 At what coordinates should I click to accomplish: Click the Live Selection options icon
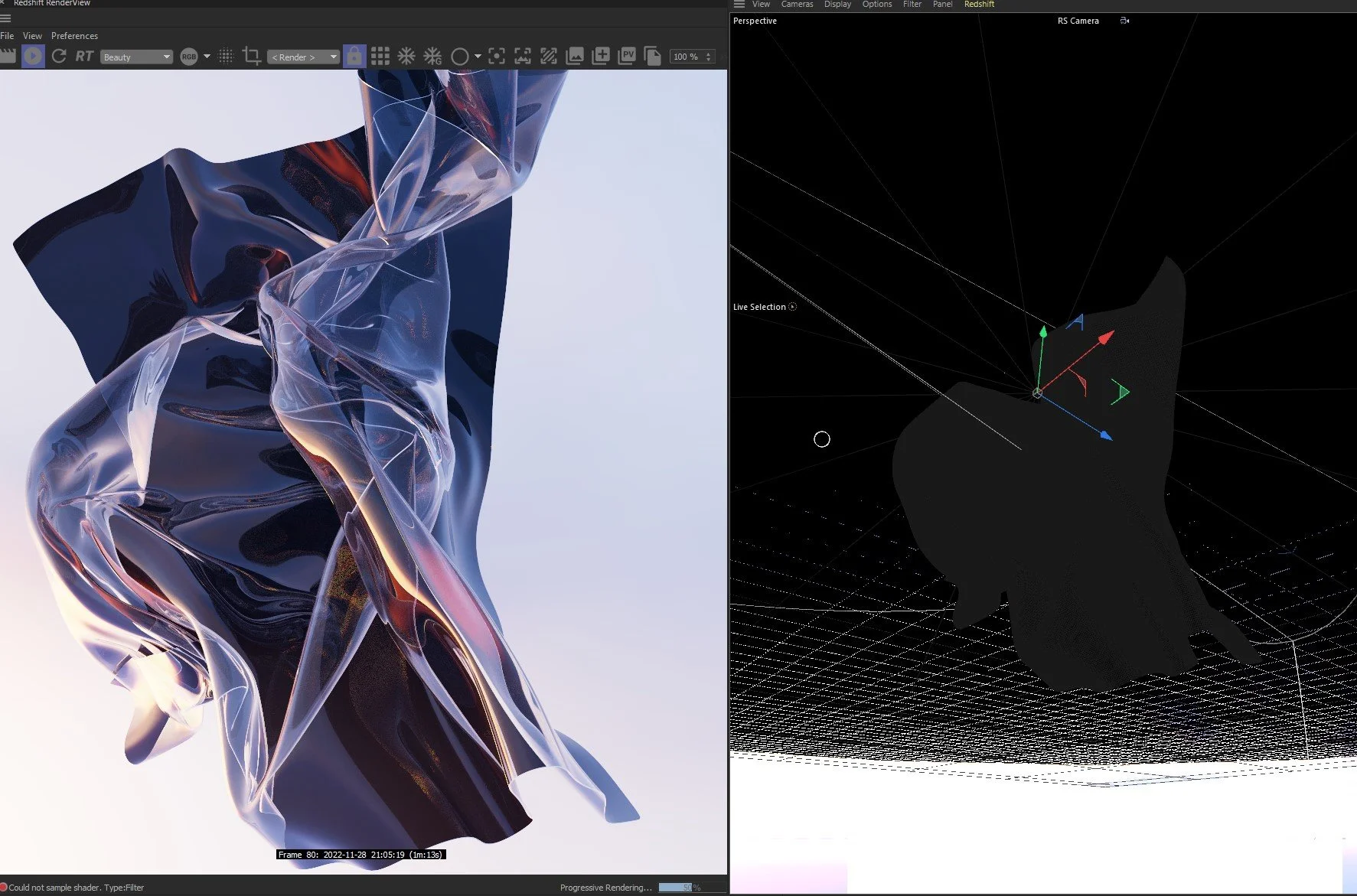click(x=792, y=307)
